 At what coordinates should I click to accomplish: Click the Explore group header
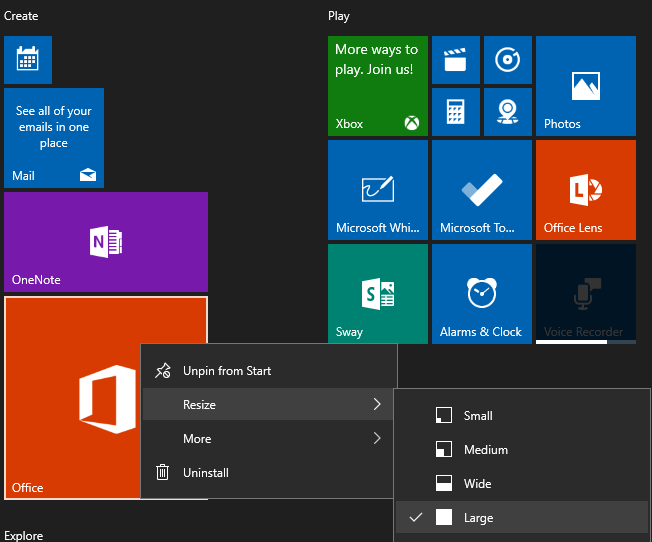[x=24, y=535]
